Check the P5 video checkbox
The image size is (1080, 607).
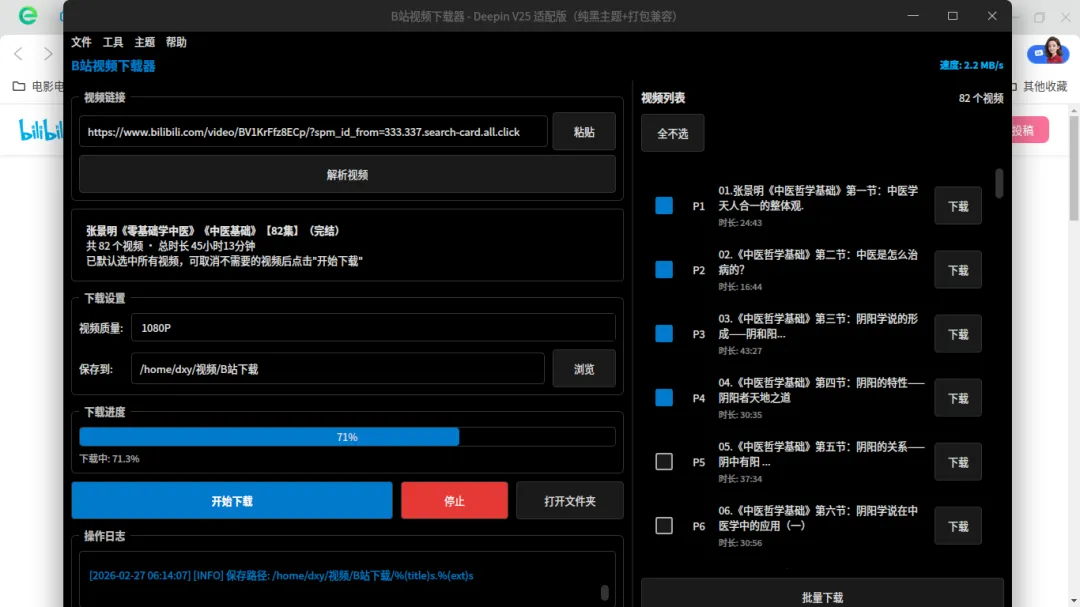tap(664, 462)
